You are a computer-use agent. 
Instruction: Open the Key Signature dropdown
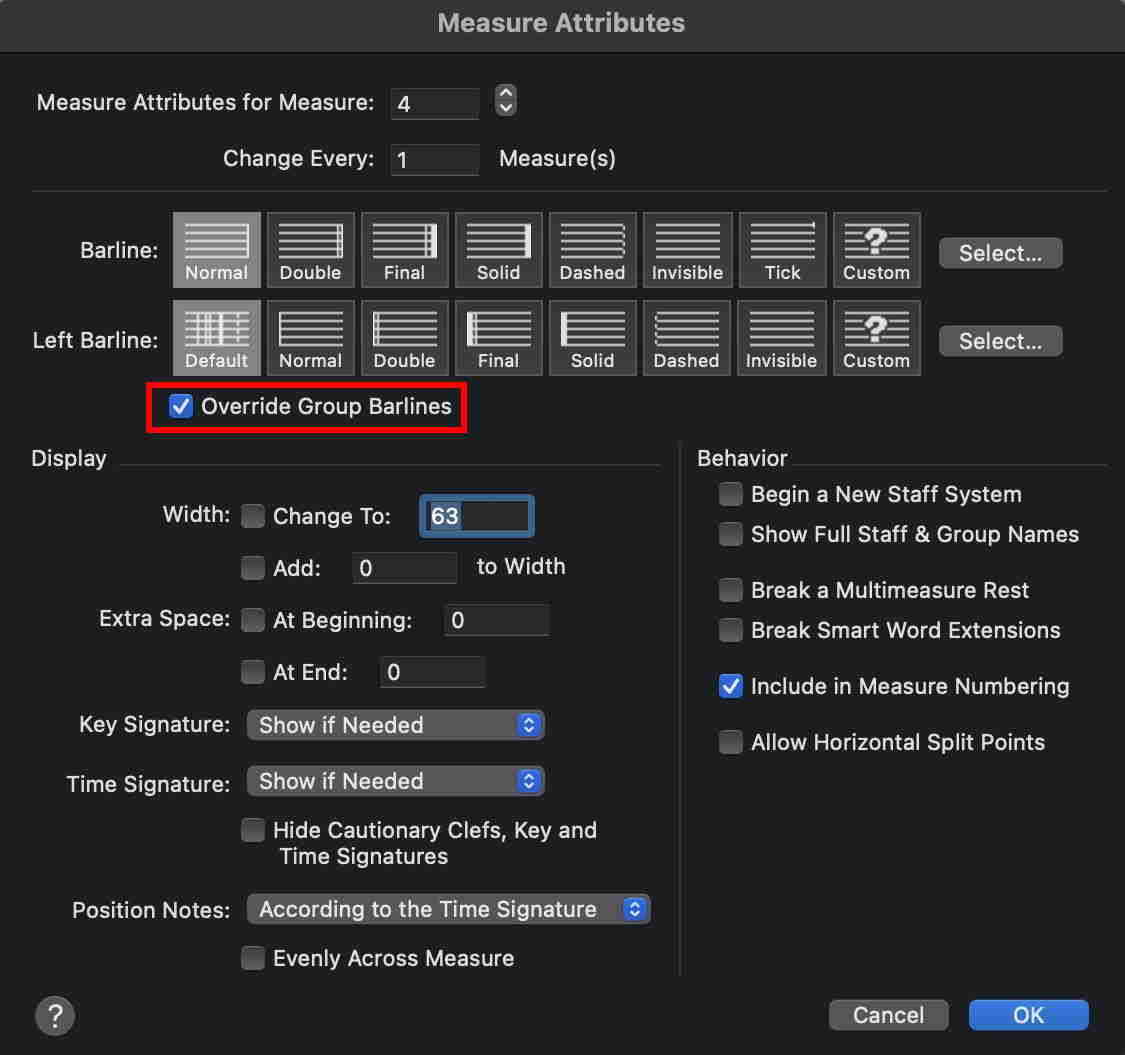(395, 725)
